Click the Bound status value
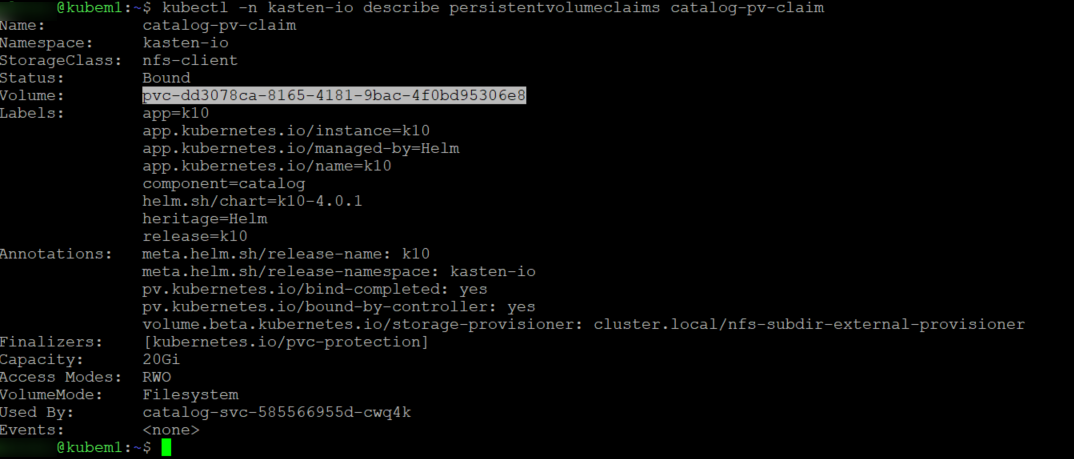Image resolution: width=1074 pixels, height=459 pixels. (166, 78)
